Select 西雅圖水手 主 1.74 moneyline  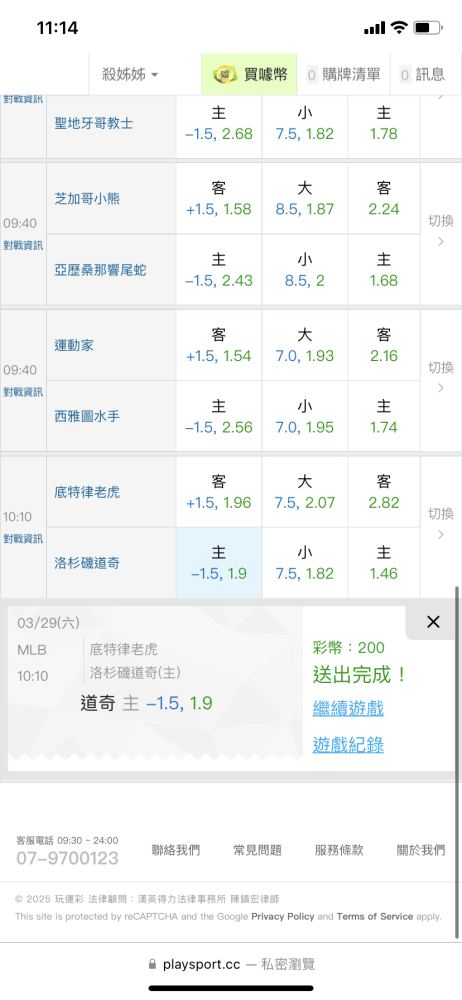(x=384, y=416)
